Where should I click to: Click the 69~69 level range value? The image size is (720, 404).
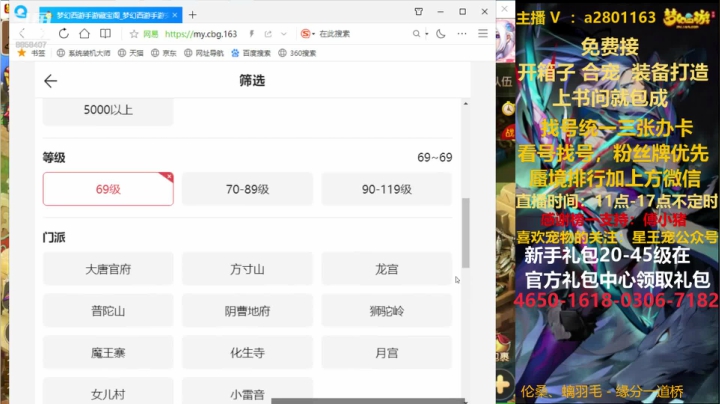[434, 157]
